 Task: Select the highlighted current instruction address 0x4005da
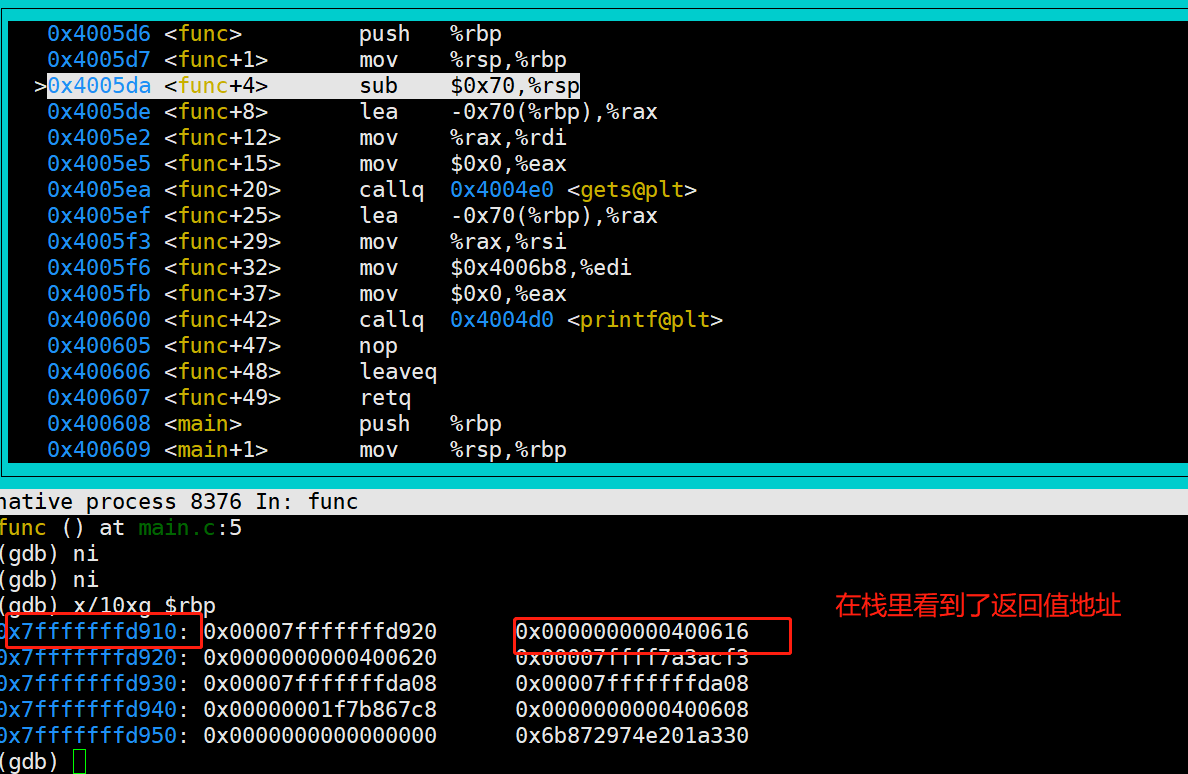coord(98,86)
